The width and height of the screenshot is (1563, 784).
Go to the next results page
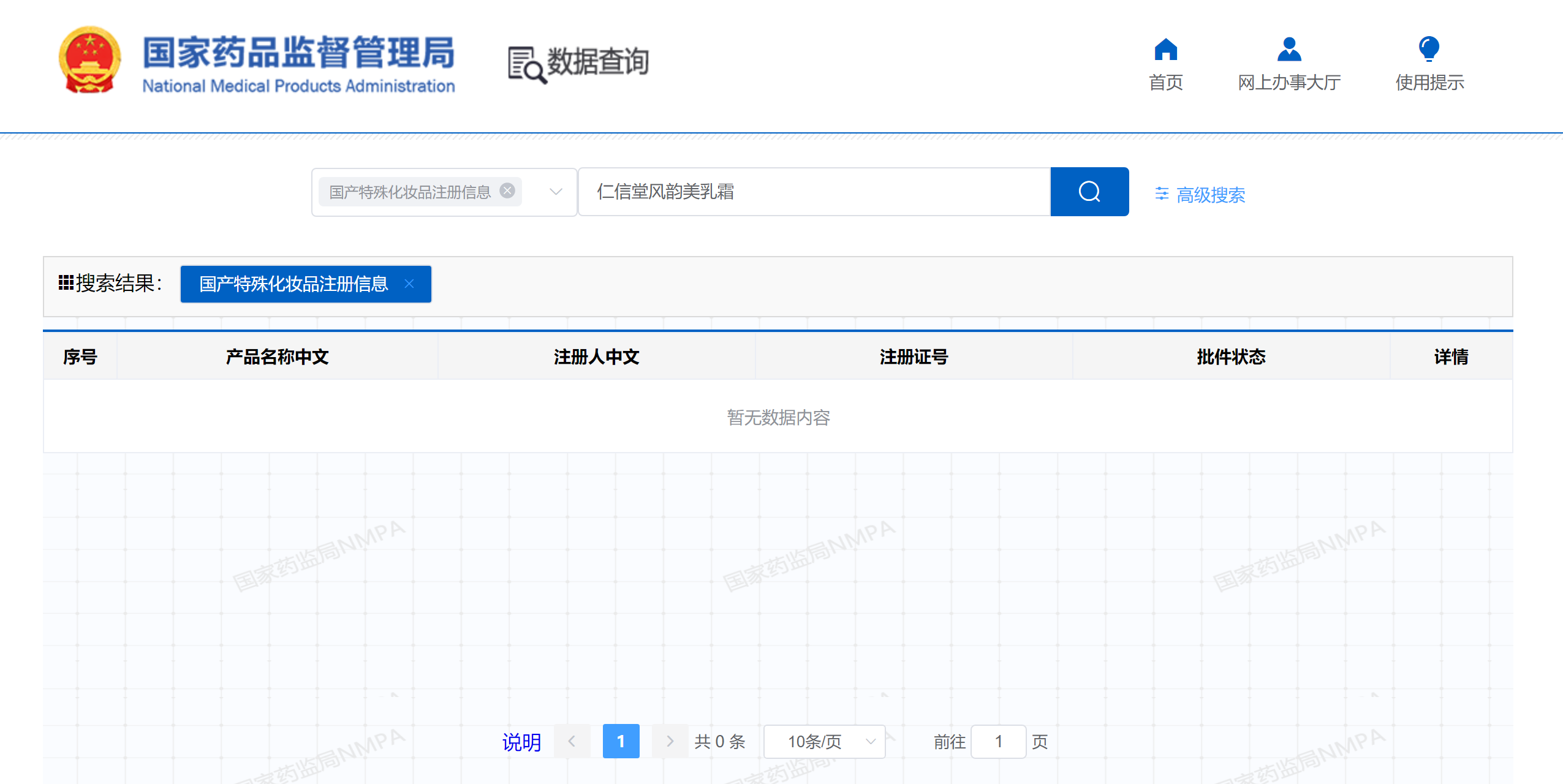click(x=670, y=742)
